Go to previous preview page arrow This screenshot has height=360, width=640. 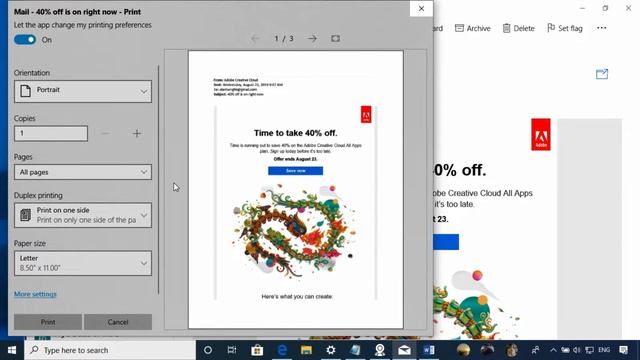(256, 38)
